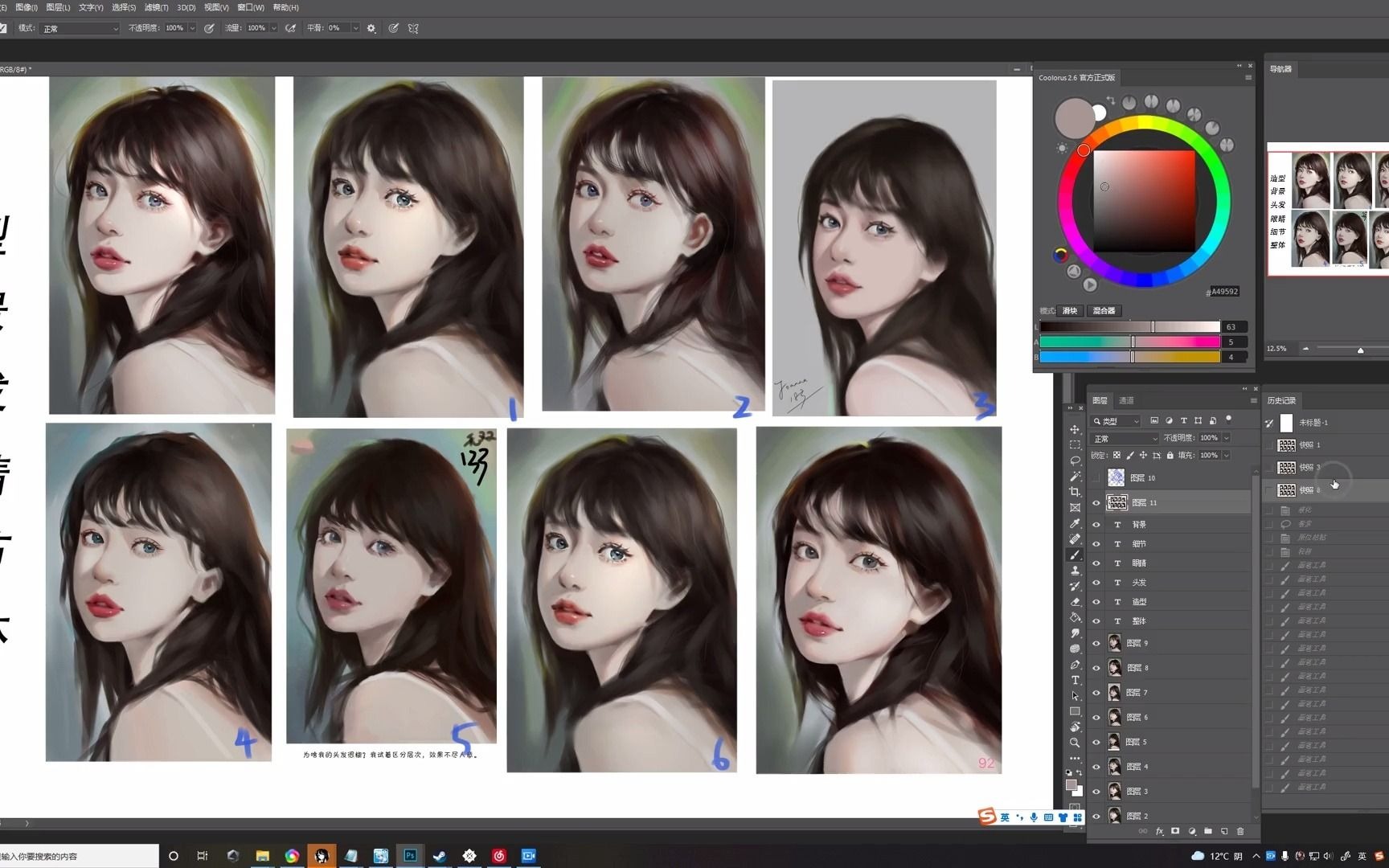Open the 选择(S) menu
This screenshot has width=1389, height=868.
click(124, 7)
